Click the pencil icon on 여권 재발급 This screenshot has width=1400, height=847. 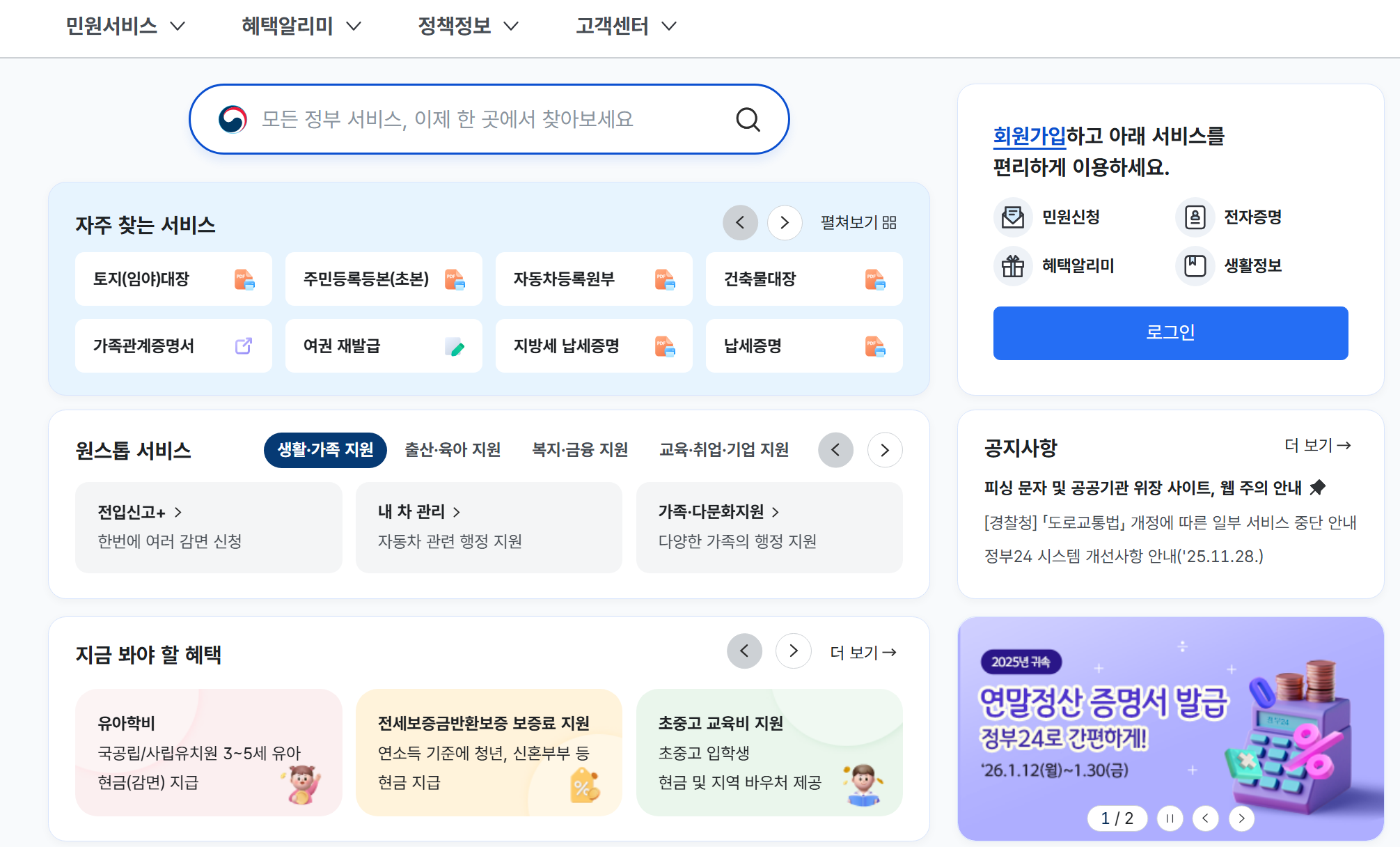455,346
